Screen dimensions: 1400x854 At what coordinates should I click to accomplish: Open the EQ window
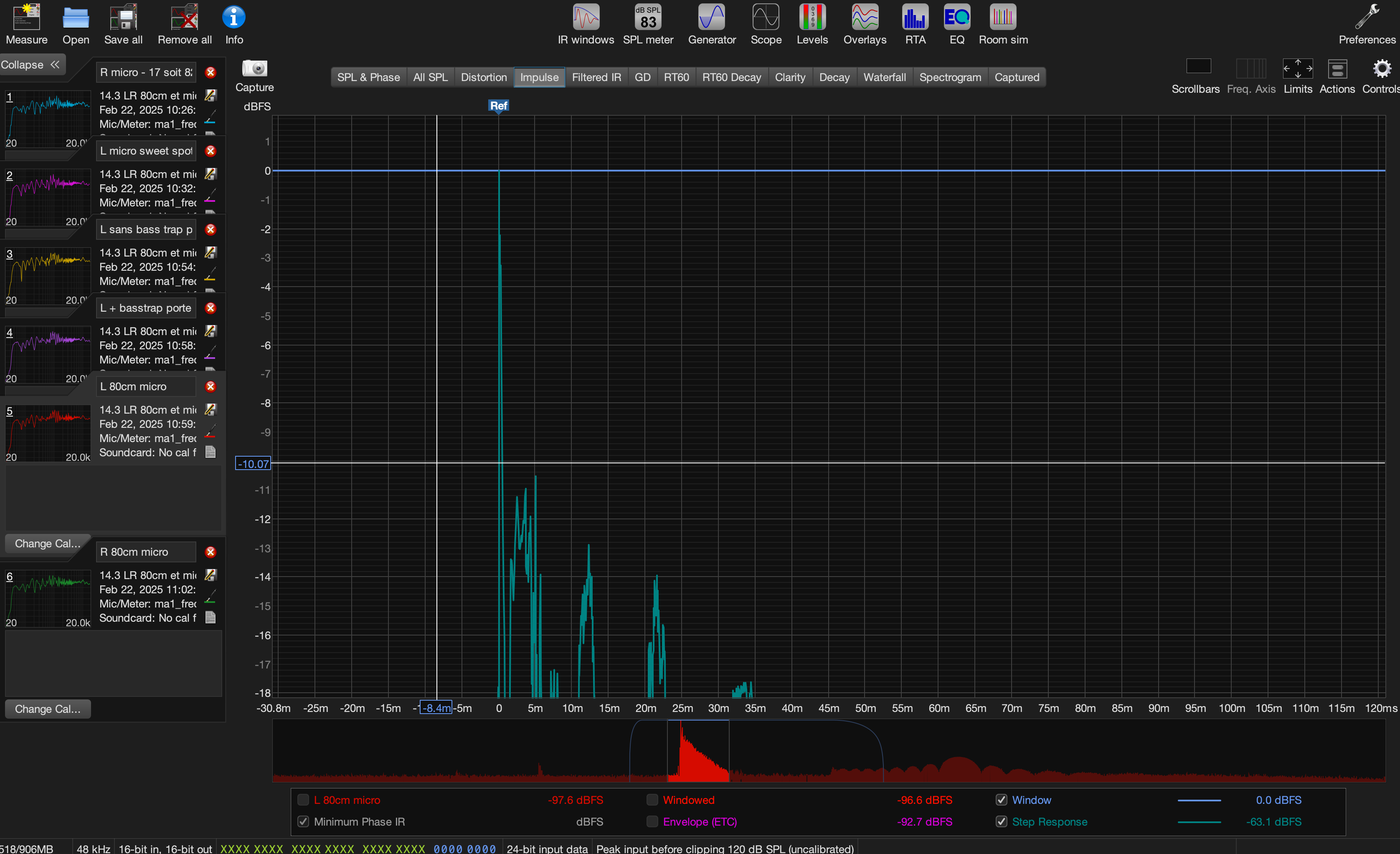(957, 17)
